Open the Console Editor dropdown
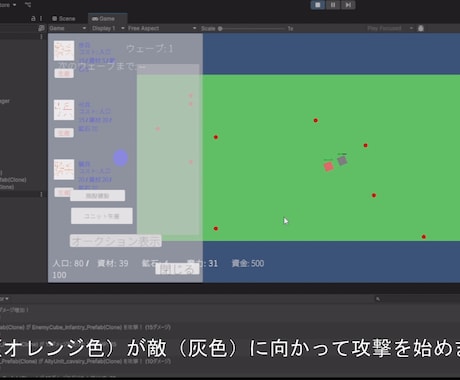 (x=4, y=299)
